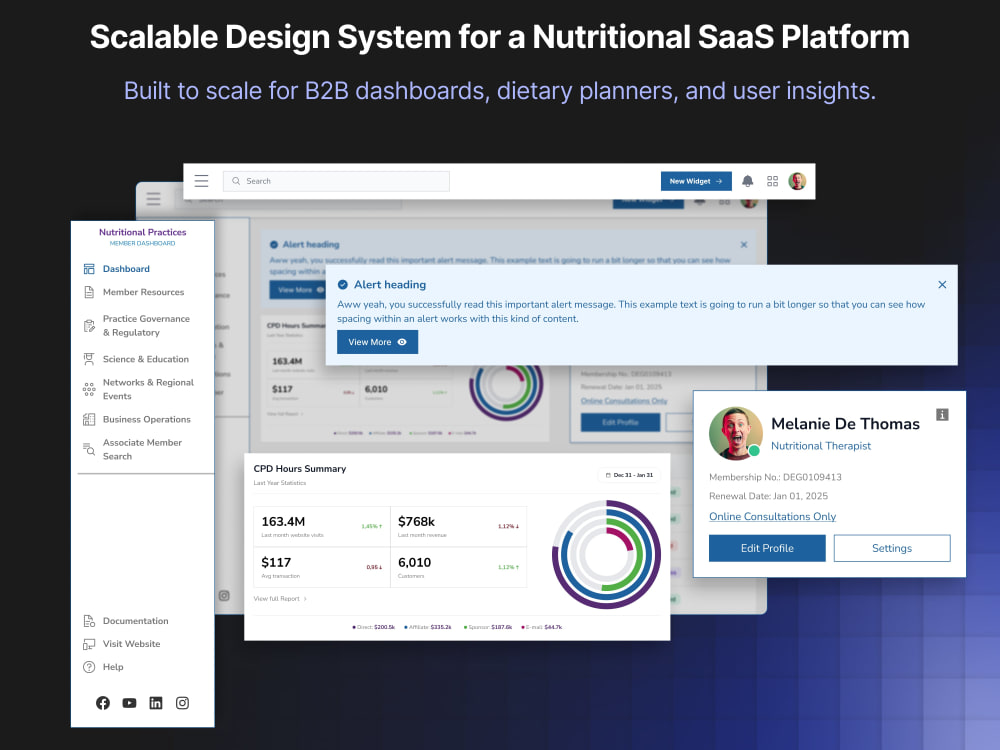Open notifications bell icon
1000x750 pixels.
(747, 181)
